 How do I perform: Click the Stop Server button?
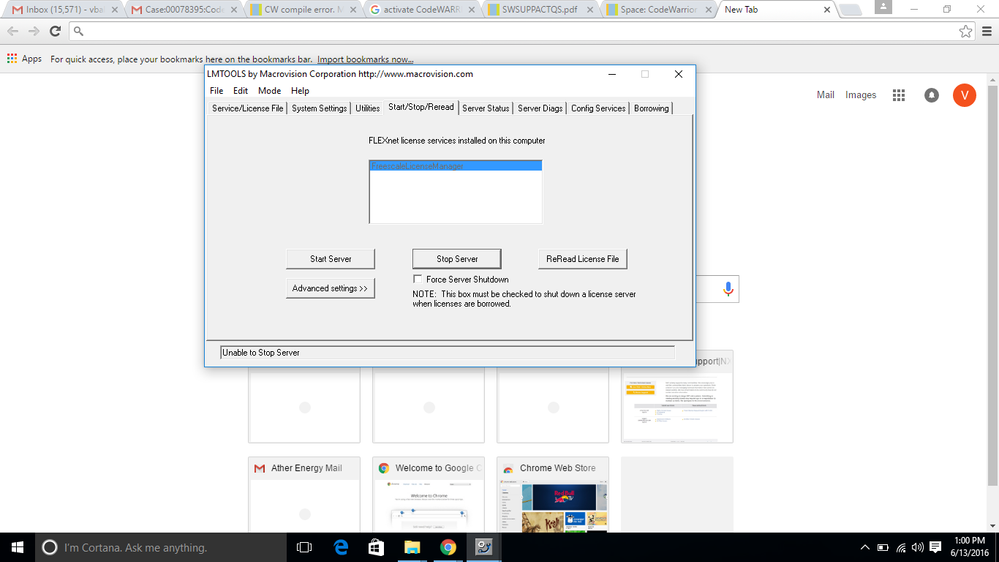(x=457, y=259)
